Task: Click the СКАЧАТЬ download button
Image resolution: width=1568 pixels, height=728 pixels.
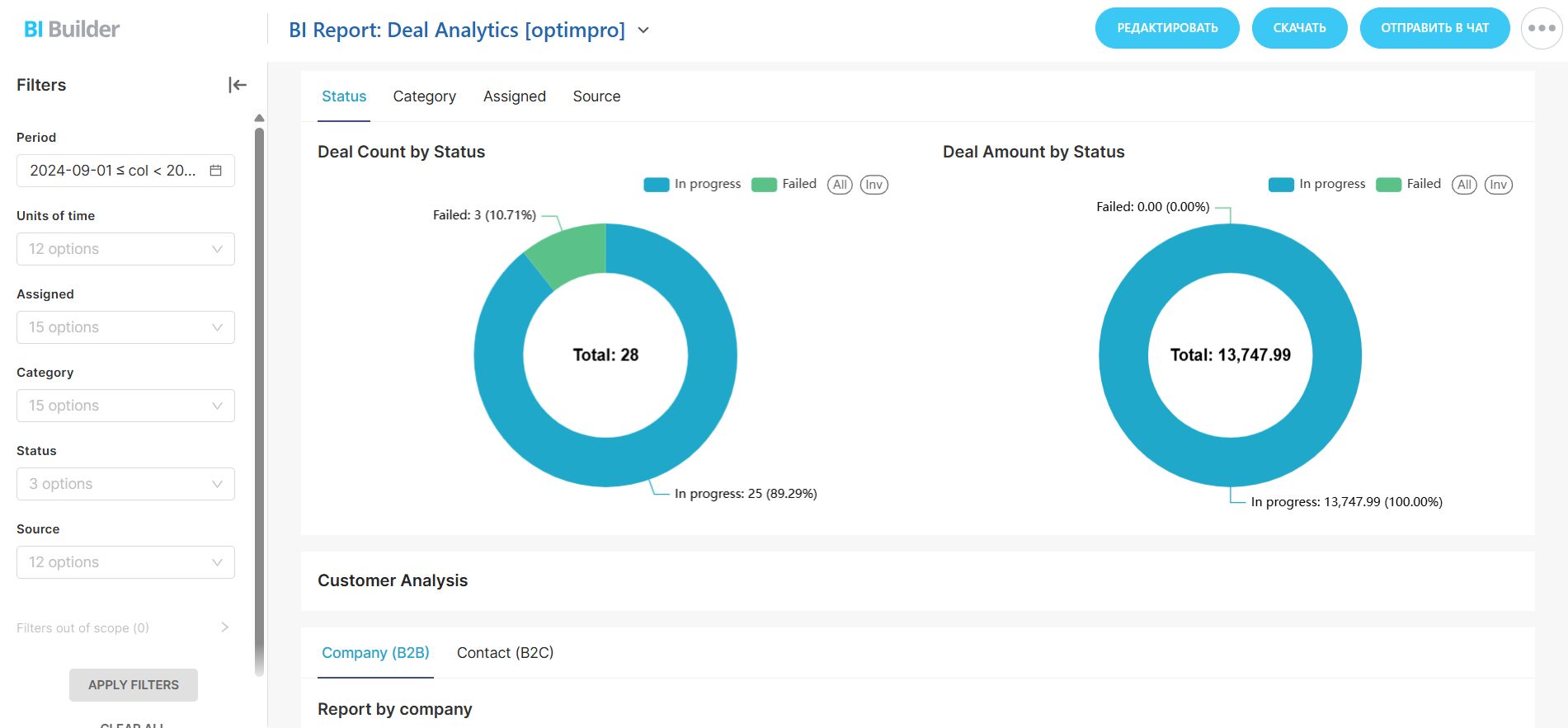Action: (1299, 28)
